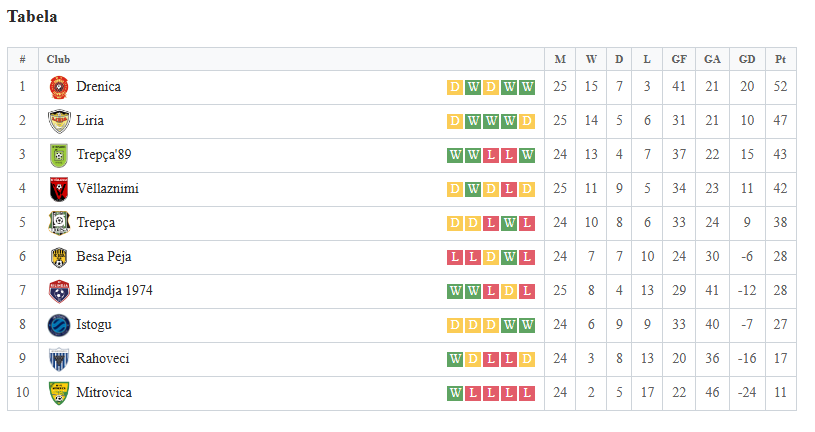Click the Besa Peja club crest
Image resolution: width=815 pixels, height=432 pixels.
pos(59,257)
